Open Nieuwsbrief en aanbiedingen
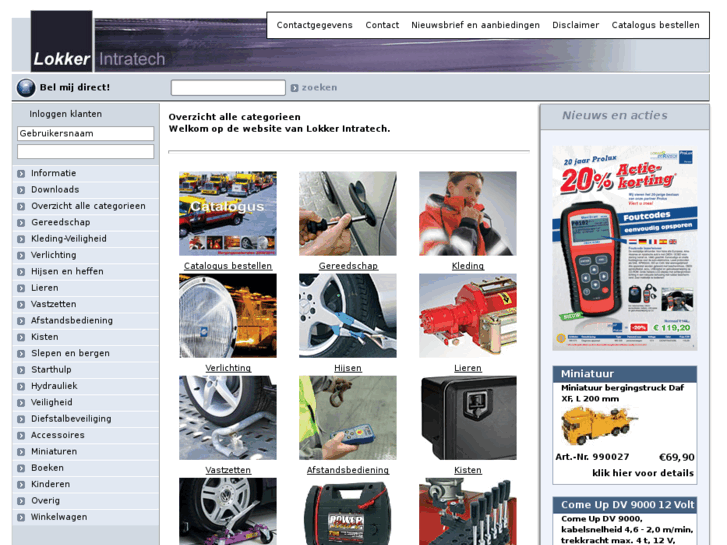Screen dimensions: 727x545 click(475, 25)
